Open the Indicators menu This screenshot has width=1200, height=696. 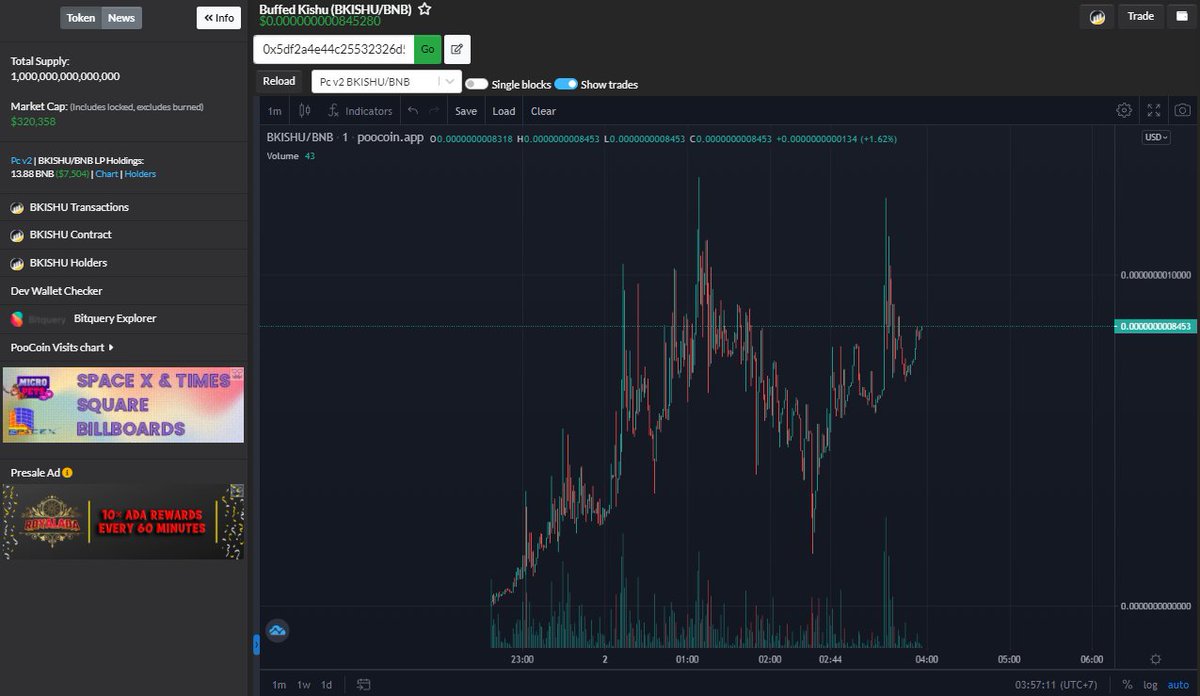tap(360, 111)
